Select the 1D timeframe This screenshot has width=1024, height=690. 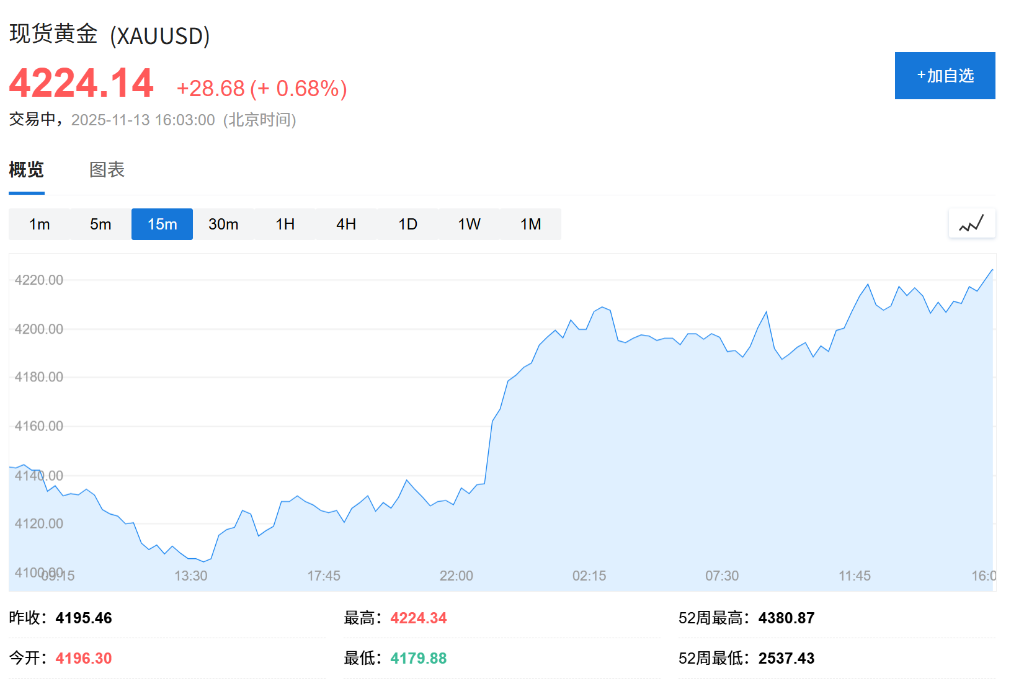tap(407, 224)
